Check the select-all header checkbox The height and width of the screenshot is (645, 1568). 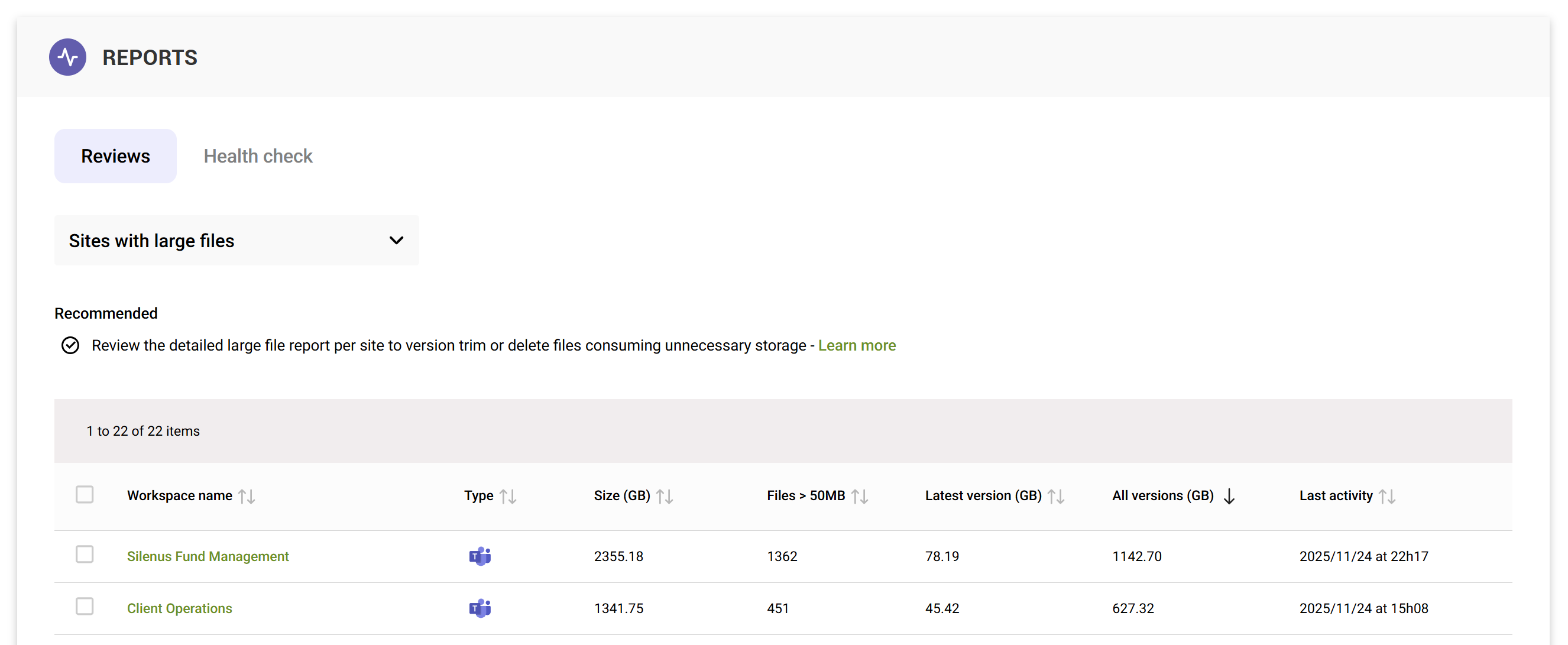point(85,494)
